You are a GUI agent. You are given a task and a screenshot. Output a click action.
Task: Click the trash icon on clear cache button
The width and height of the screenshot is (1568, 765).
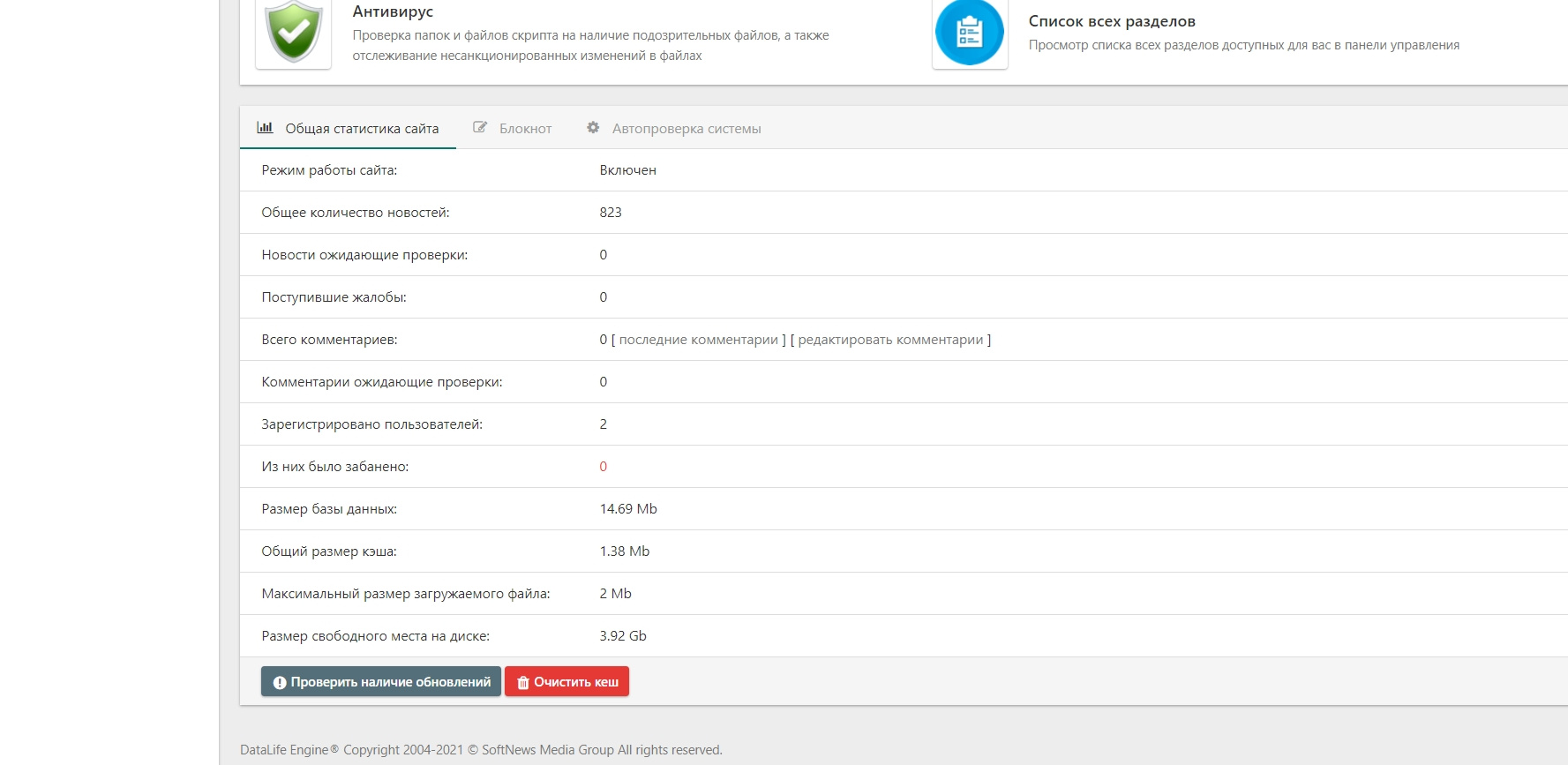coord(522,682)
